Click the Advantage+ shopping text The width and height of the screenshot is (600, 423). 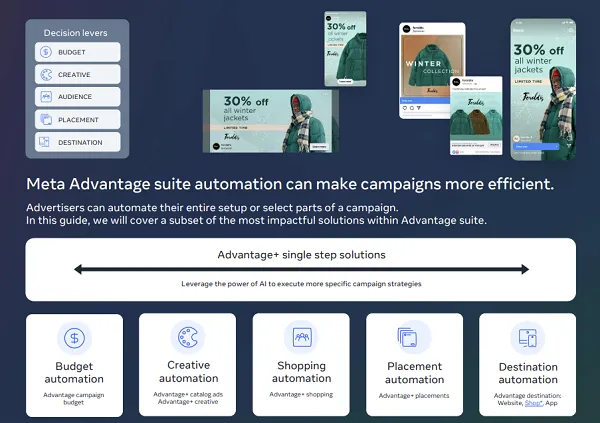[301, 394]
